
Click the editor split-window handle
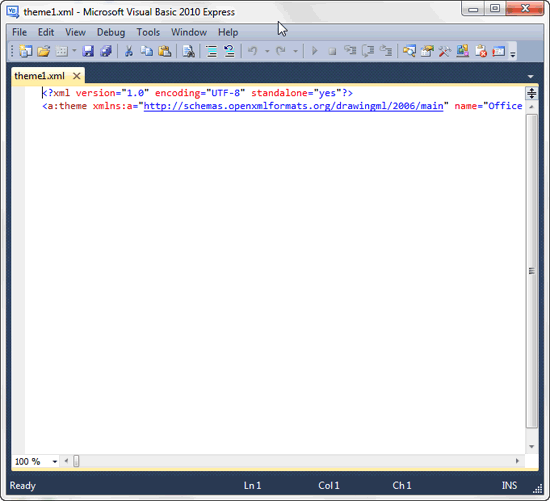(531, 93)
